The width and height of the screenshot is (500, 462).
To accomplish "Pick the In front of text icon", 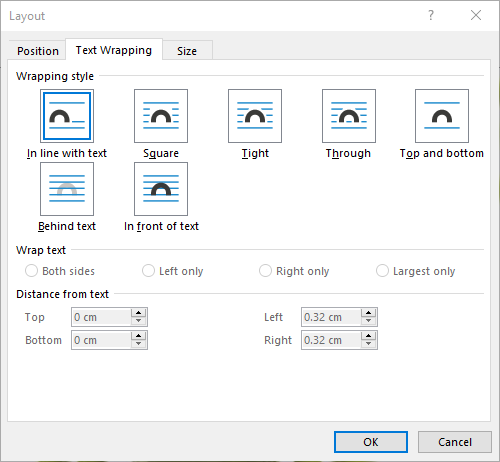I will (161, 189).
